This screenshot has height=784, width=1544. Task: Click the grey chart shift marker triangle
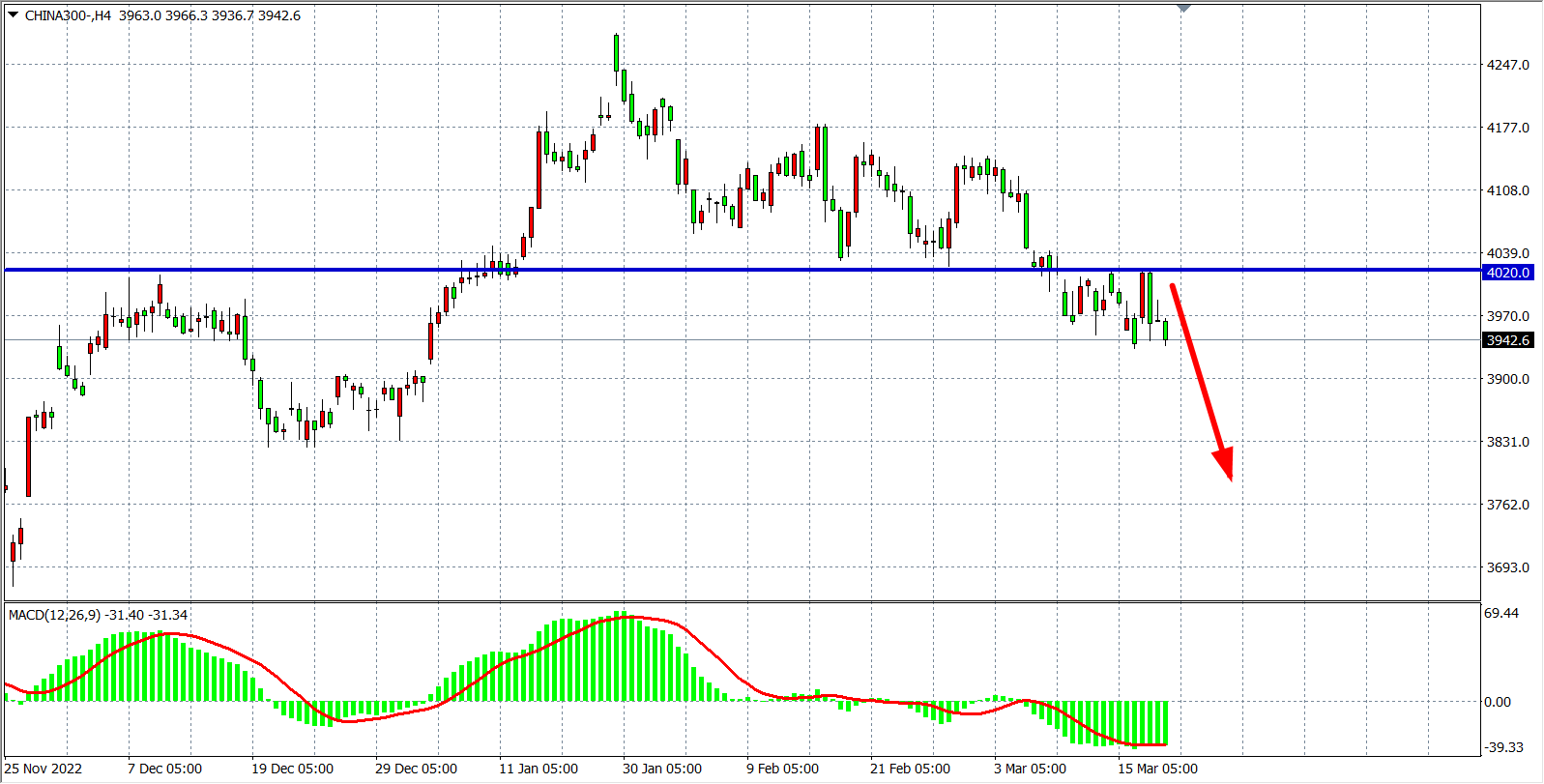click(x=1183, y=9)
